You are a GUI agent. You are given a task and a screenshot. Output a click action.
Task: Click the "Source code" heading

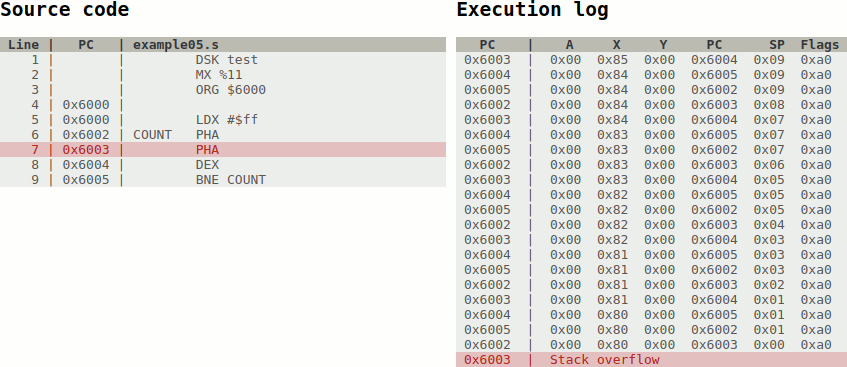[65, 10]
